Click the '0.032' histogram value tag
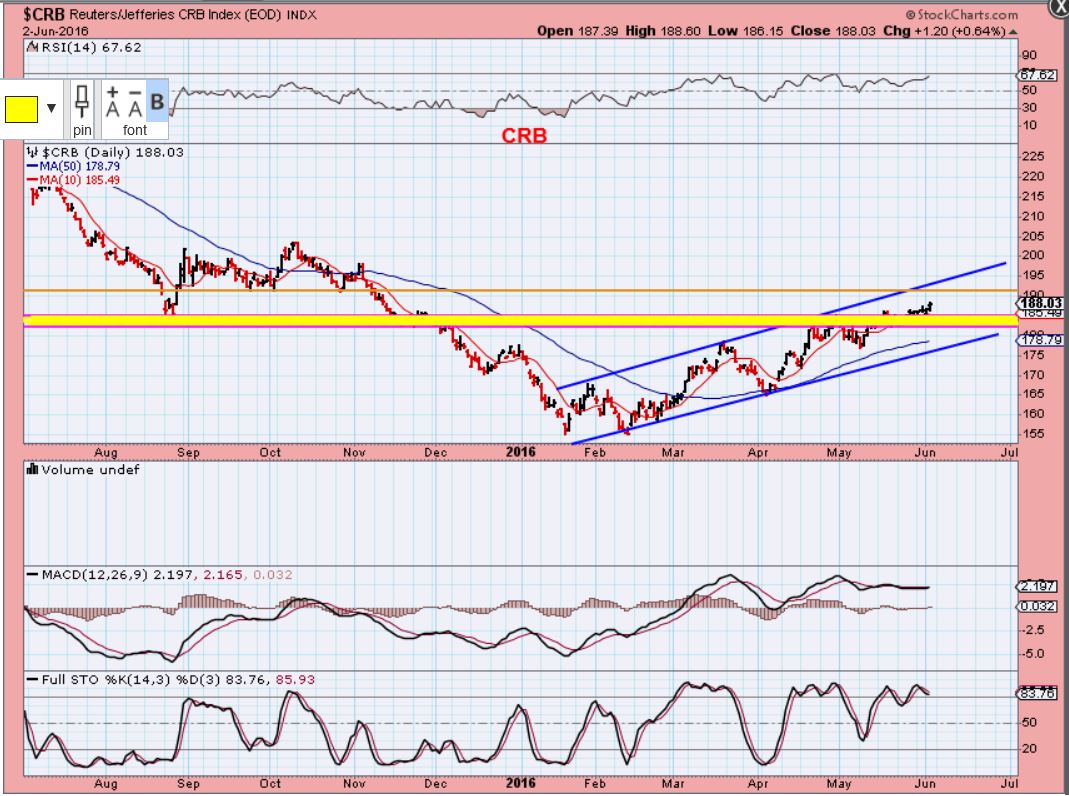Image resolution: width=1069 pixels, height=796 pixels. (x=1039, y=606)
